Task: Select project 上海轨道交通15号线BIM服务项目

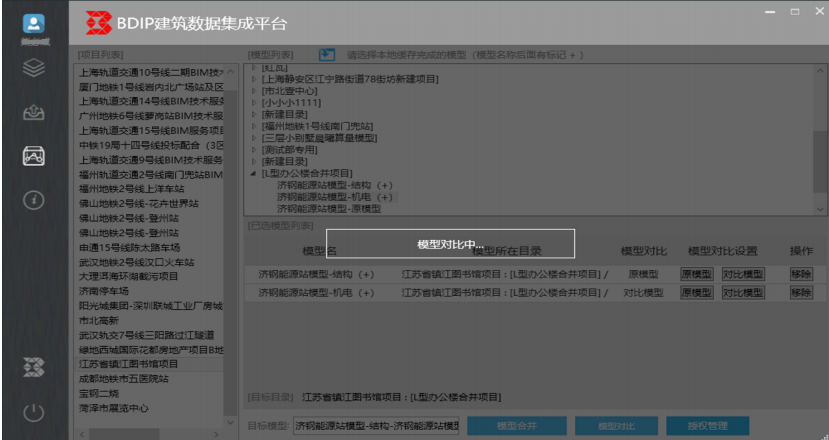Action: (x=149, y=131)
